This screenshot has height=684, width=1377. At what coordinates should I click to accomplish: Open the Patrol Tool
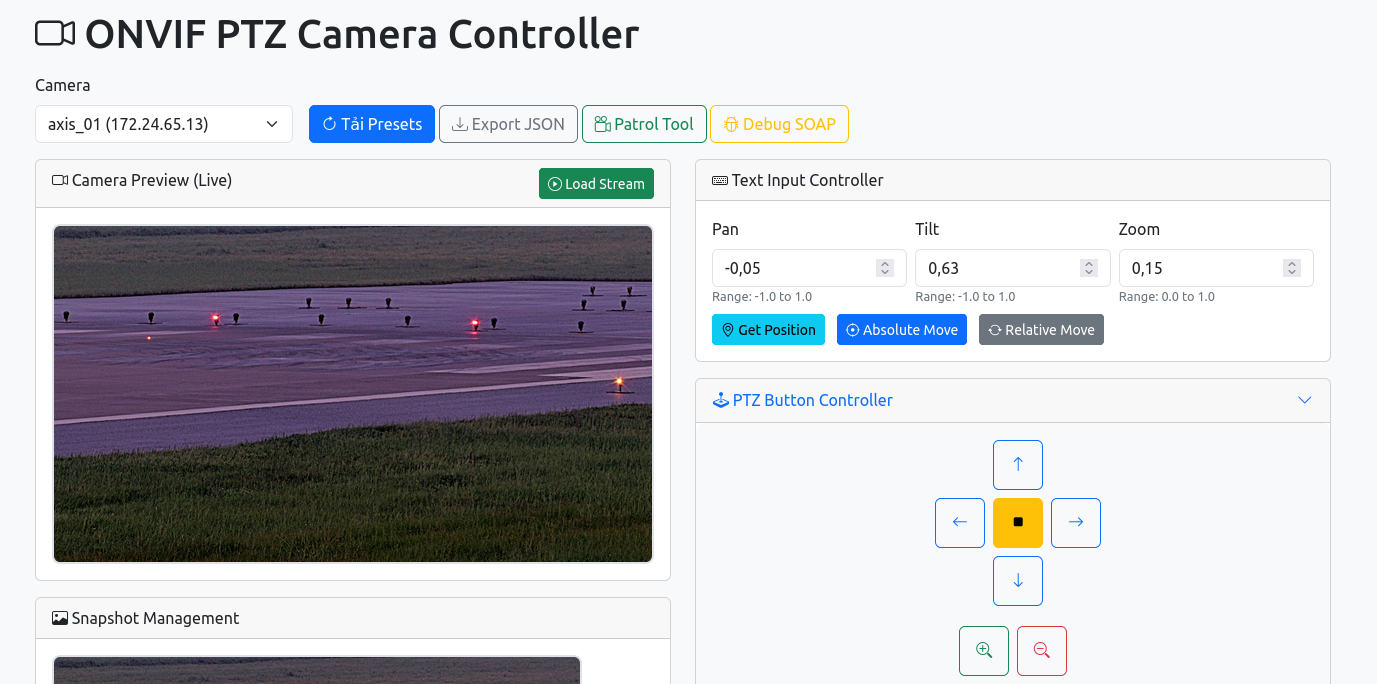pos(644,124)
